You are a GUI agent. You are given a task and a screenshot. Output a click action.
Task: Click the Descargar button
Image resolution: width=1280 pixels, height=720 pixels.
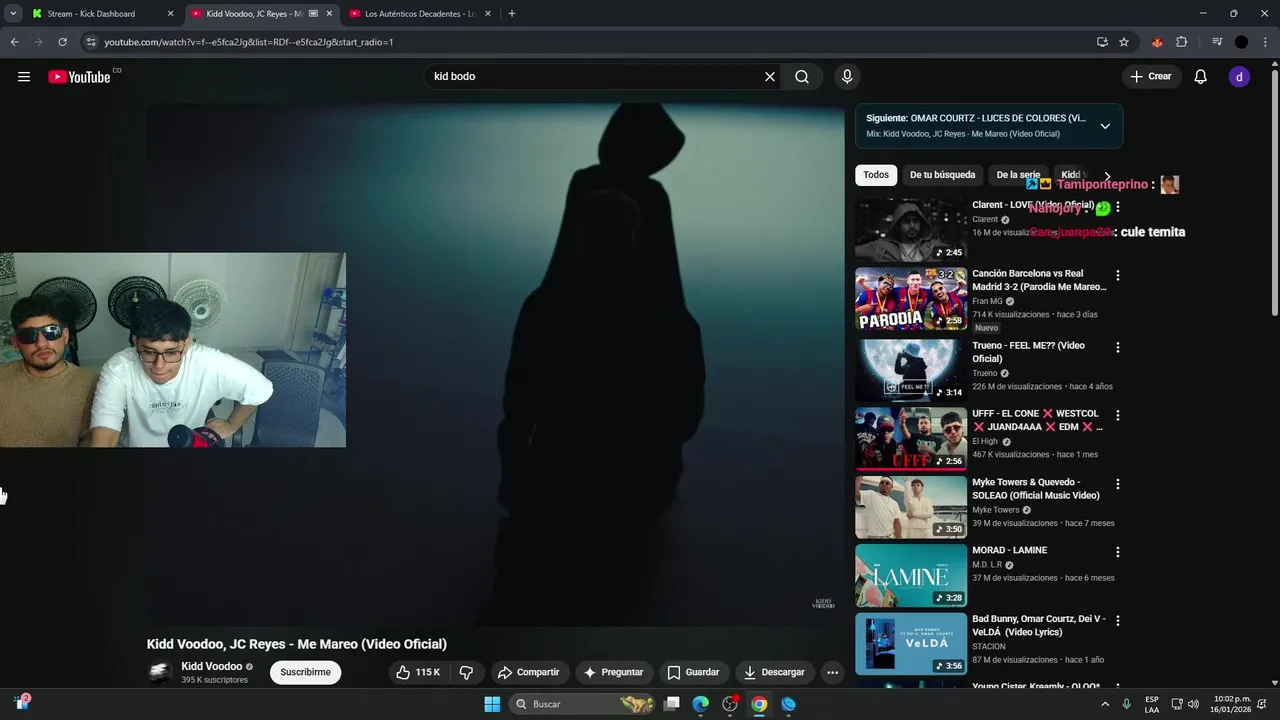click(x=774, y=673)
